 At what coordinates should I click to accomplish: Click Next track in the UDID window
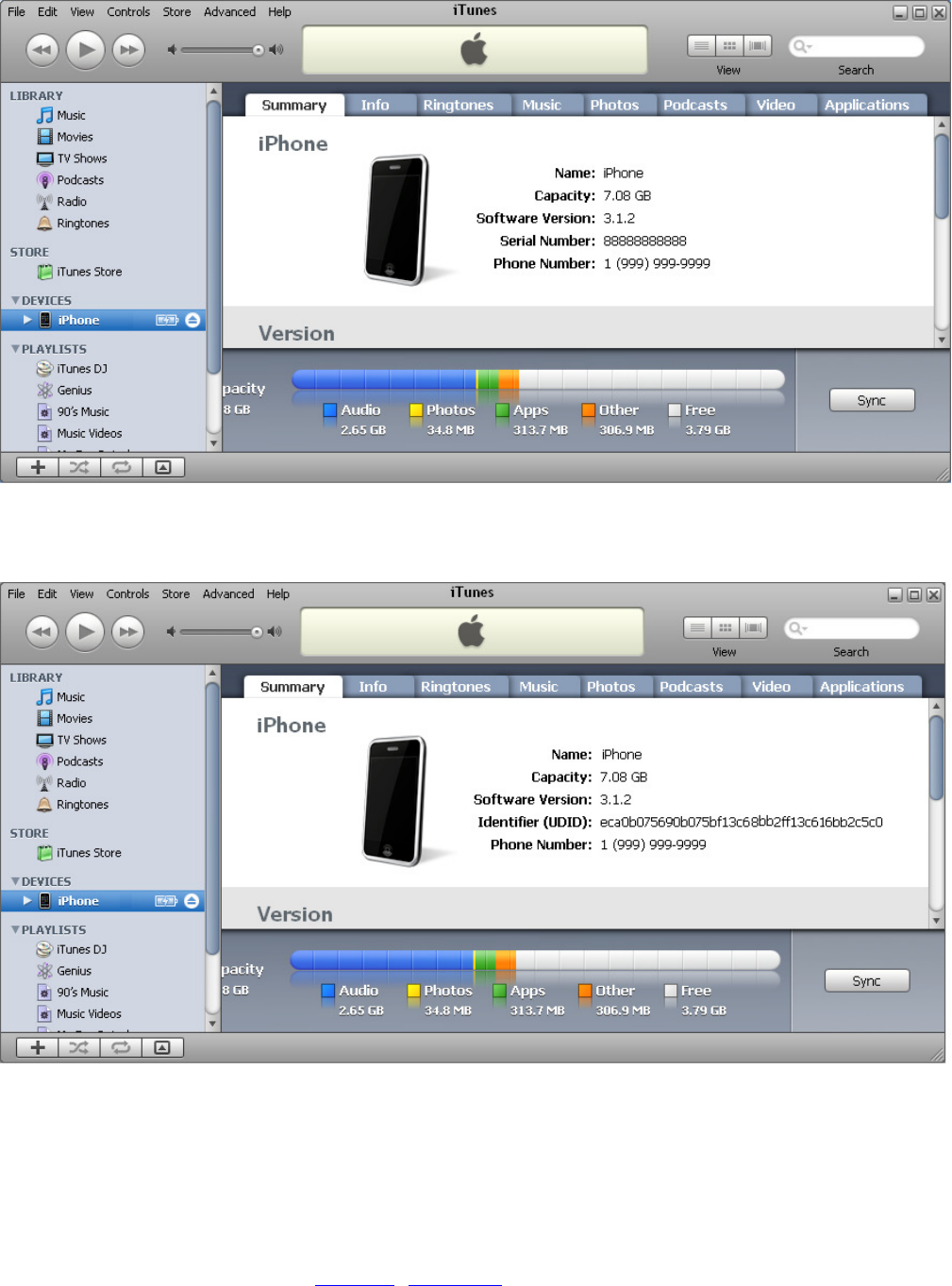click(127, 632)
